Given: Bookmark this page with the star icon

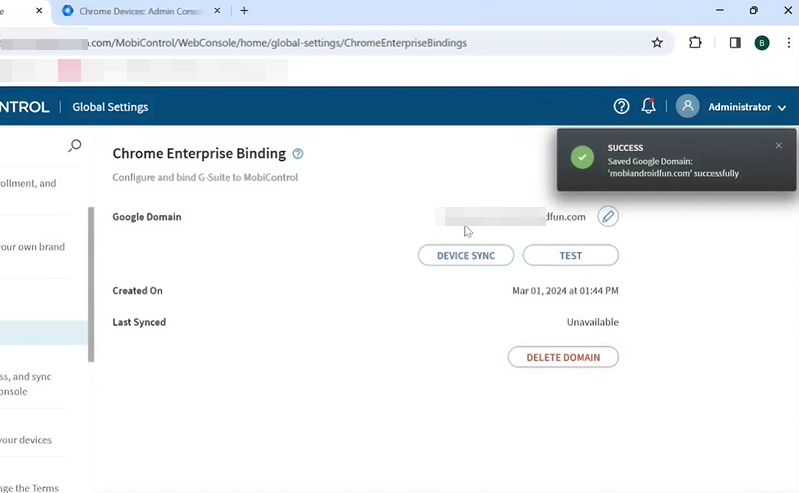Looking at the screenshot, I should 657,43.
